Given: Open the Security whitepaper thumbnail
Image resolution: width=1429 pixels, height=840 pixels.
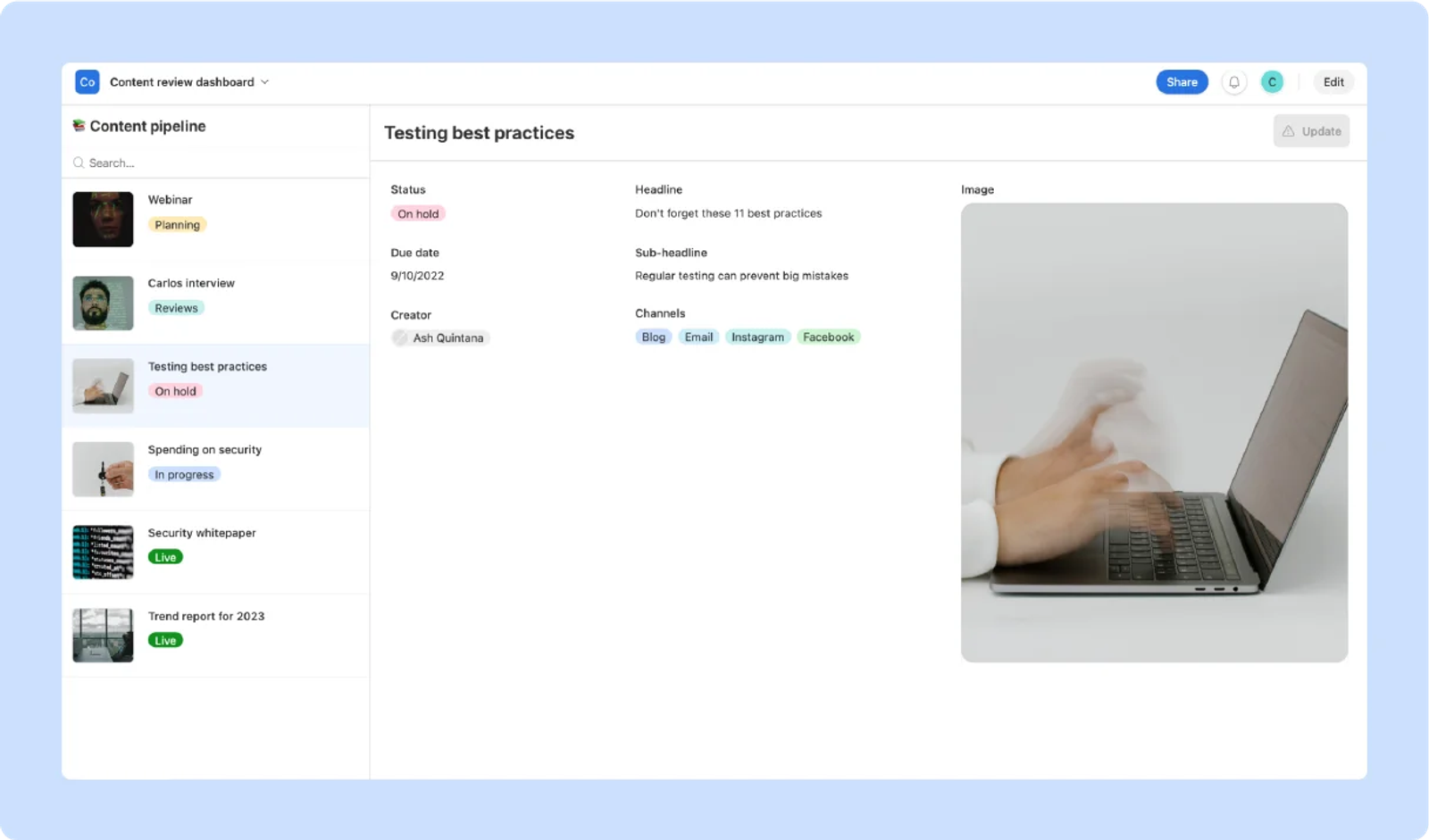Looking at the screenshot, I should pyautogui.click(x=103, y=553).
